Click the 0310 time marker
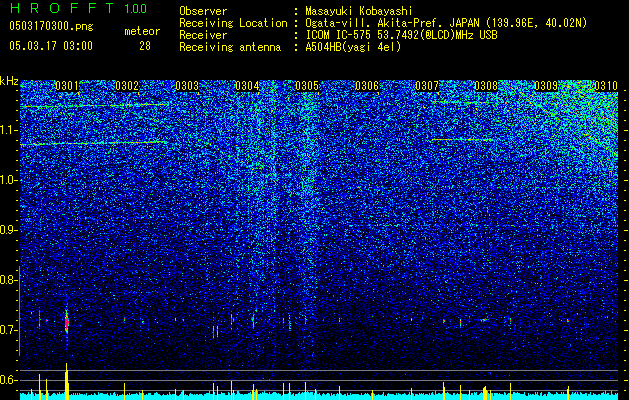 tap(606, 86)
